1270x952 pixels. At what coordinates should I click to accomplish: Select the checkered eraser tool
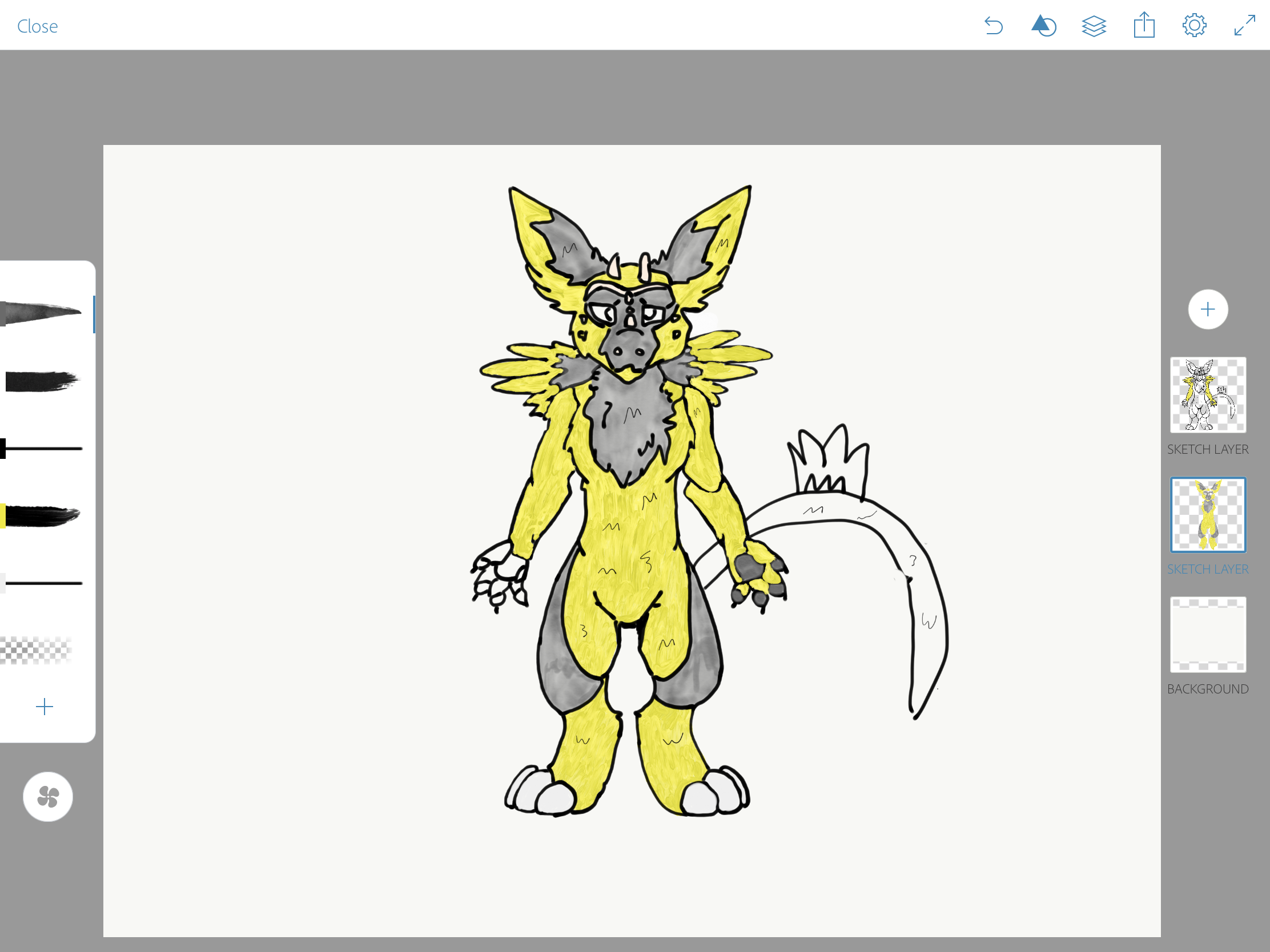(x=36, y=650)
